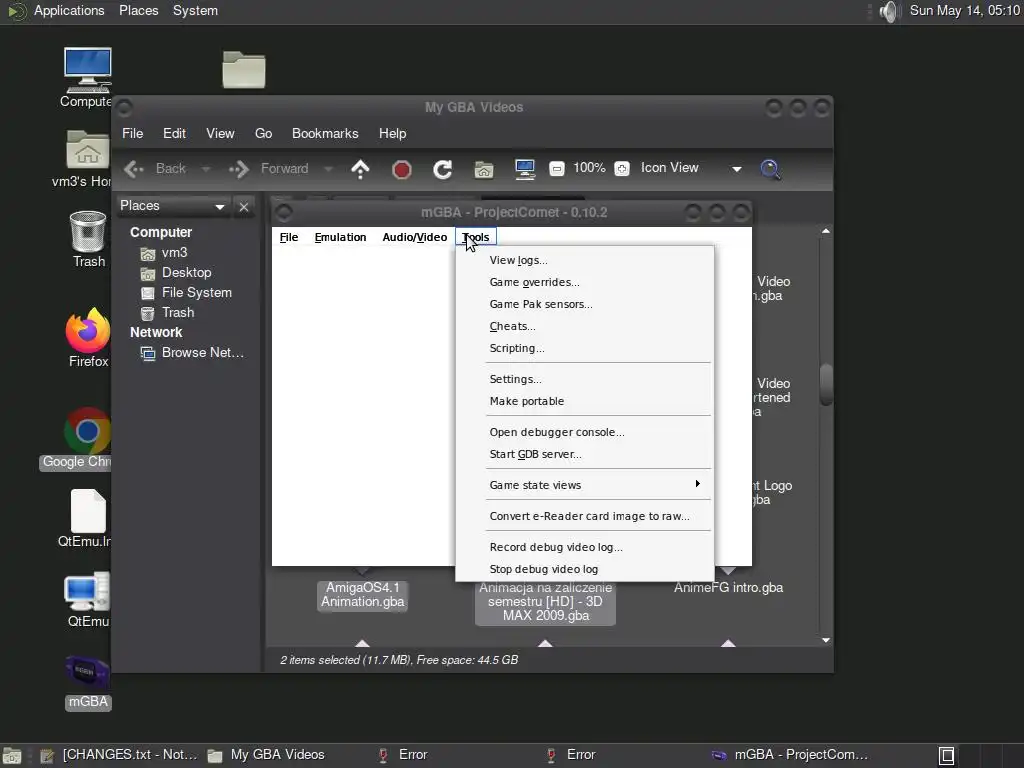
Task: Open the Places sidebar dropdown
Action: coord(173,206)
